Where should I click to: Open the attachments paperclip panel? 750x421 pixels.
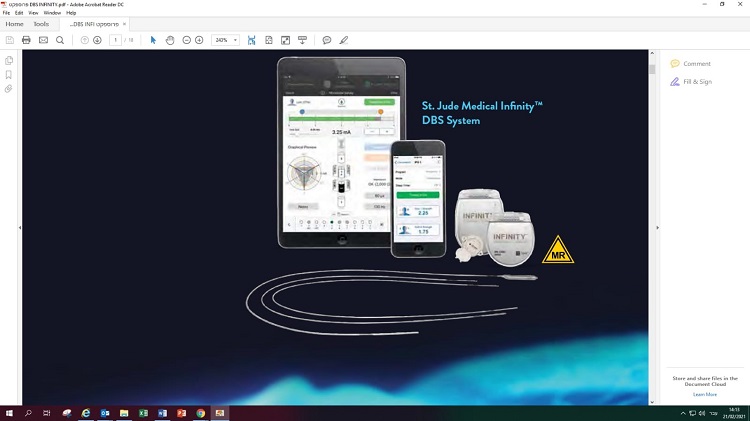pos(9,89)
